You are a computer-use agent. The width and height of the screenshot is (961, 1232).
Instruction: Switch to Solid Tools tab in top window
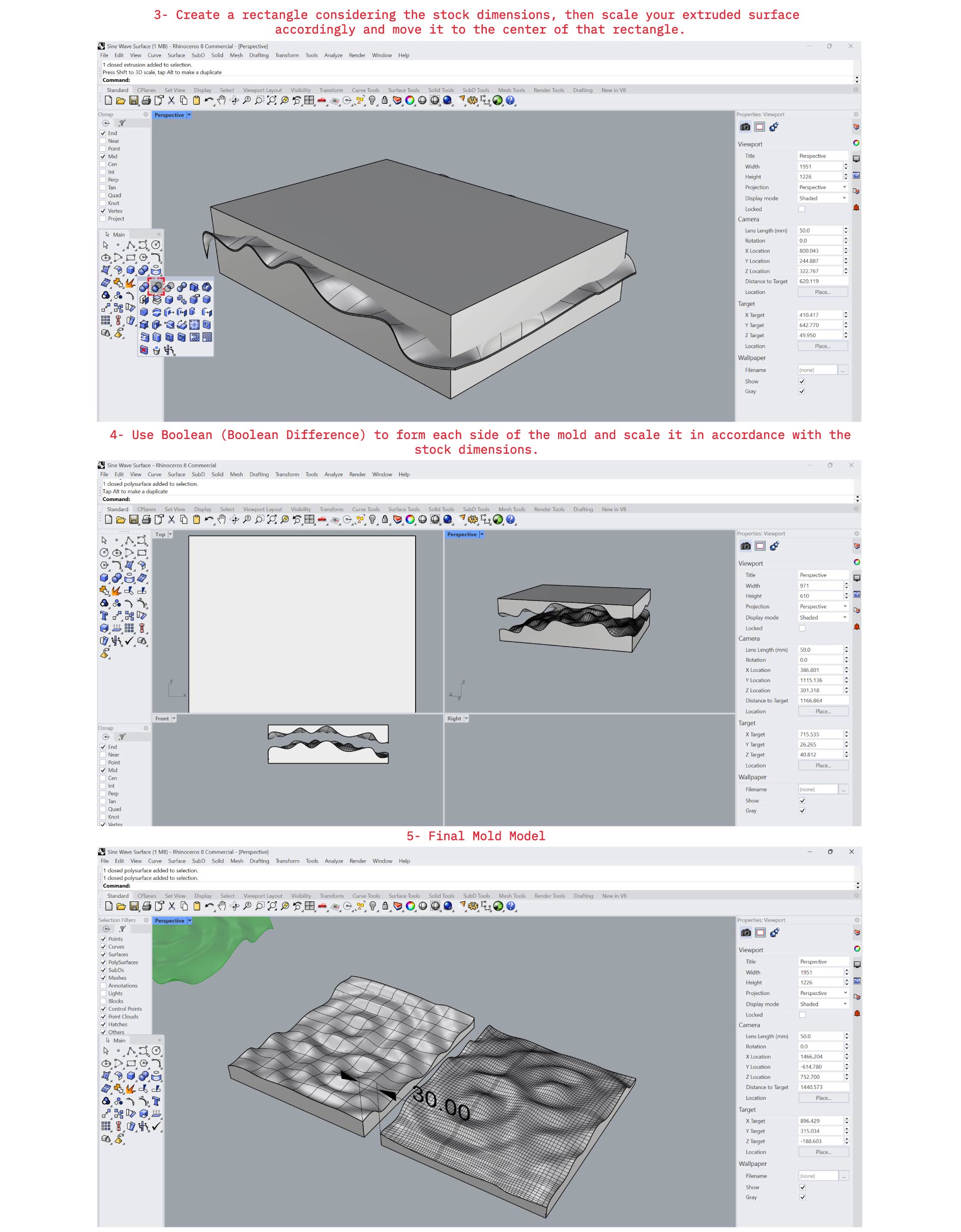tap(440, 90)
